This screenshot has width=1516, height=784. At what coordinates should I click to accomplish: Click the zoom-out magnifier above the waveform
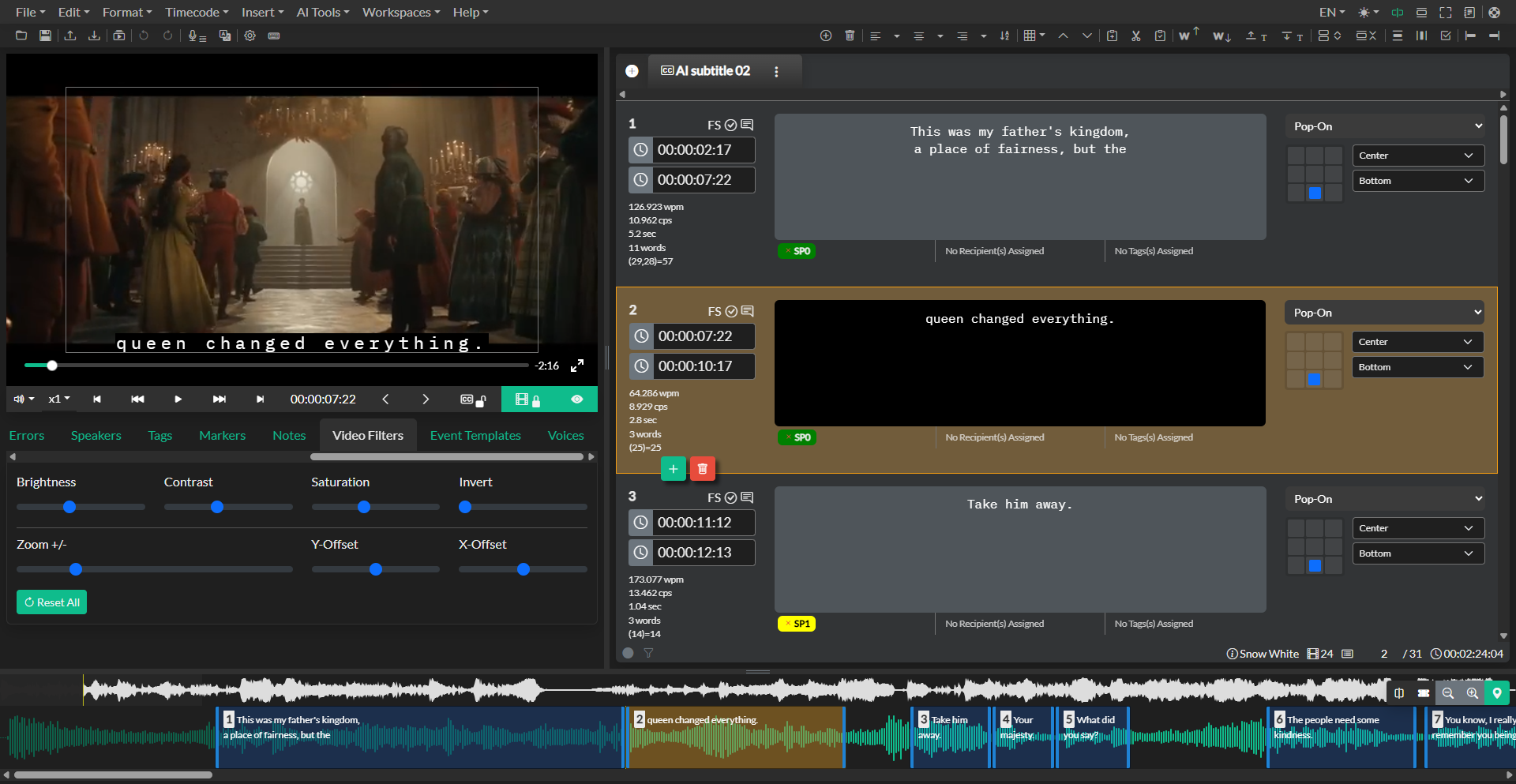click(1449, 693)
